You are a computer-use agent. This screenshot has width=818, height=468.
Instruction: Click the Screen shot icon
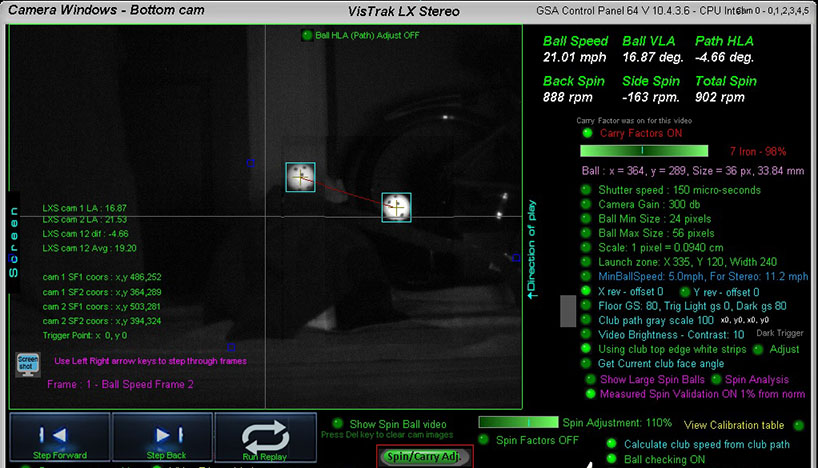[28, 362]
